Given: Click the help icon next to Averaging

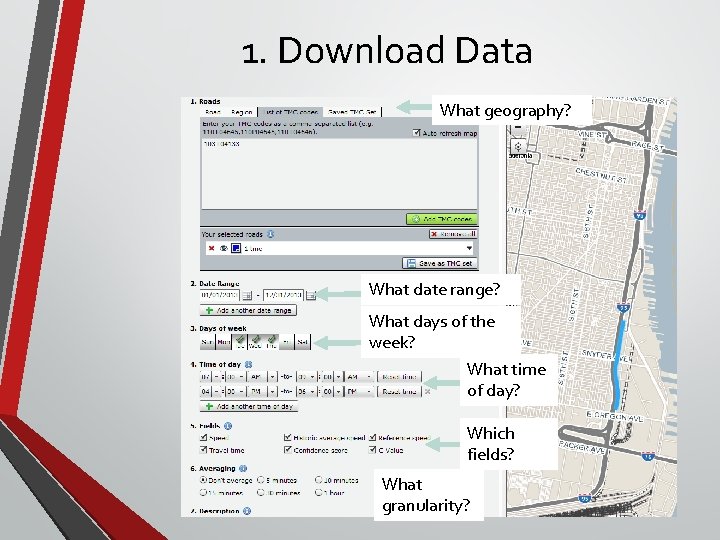Looking at the screenshot, I should tap(243, 468).
